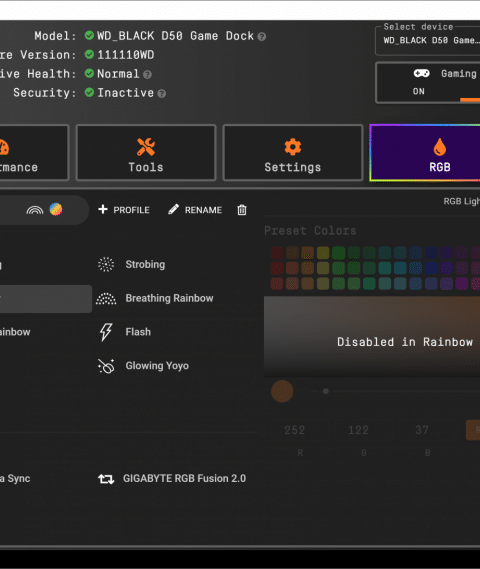Toggle Gaming mode ON button
480x569 pixels.
(x=428, y=83)
